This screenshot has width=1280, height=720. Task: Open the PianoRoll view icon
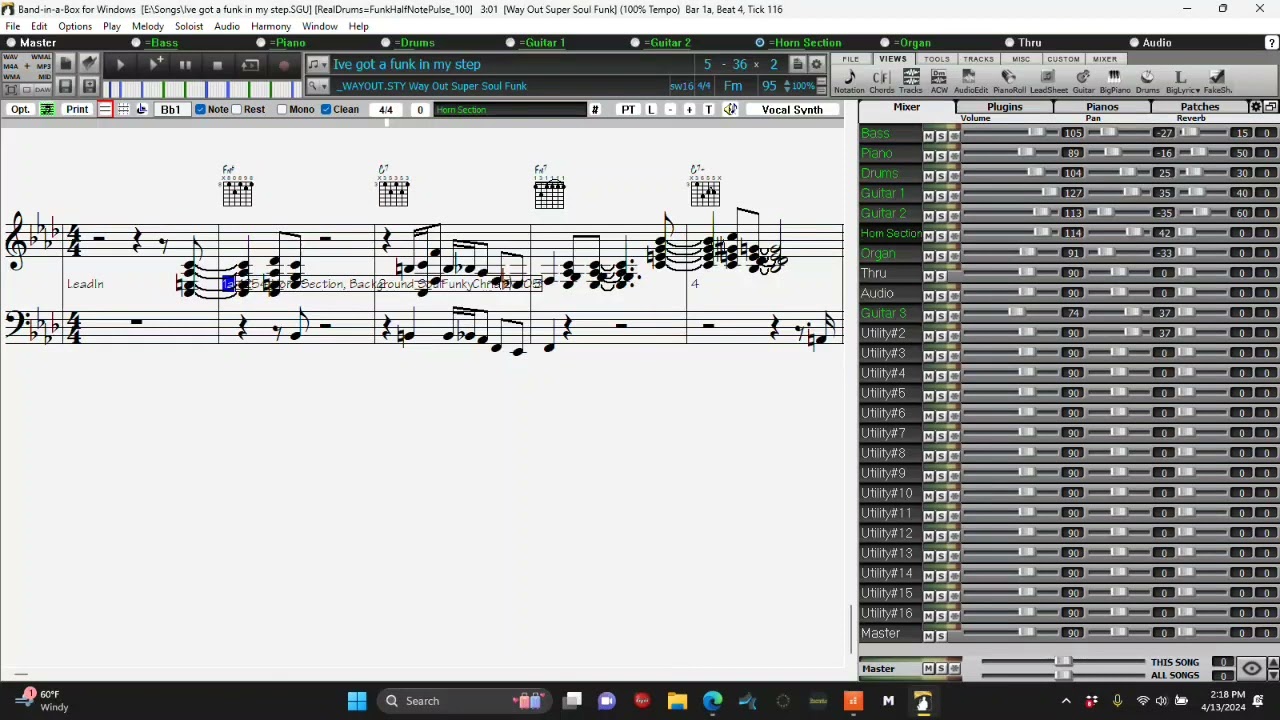coord(1009,81)
